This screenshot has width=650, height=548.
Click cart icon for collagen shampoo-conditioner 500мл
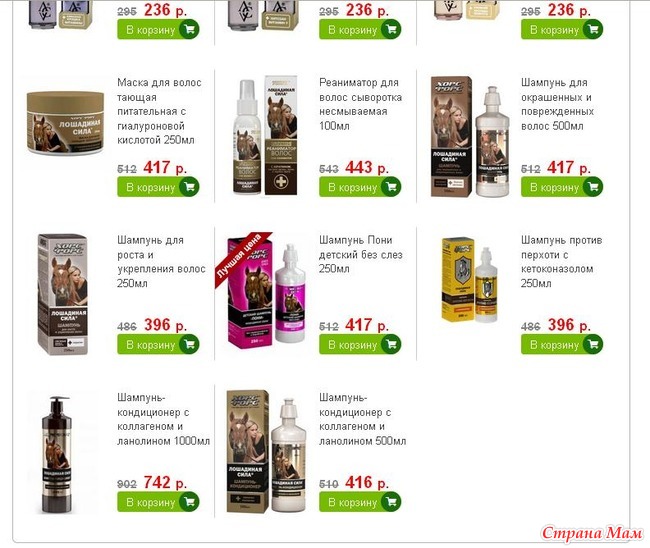tap(391, 502)
